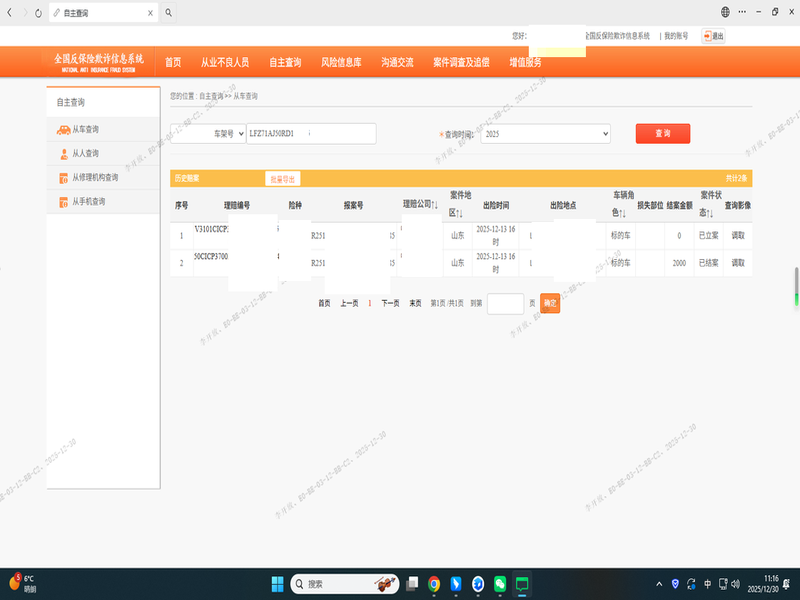The height and width of the screenshot is (600, 800).
Task: Open the globe icon in browser title bar
Action: point(725,12)
